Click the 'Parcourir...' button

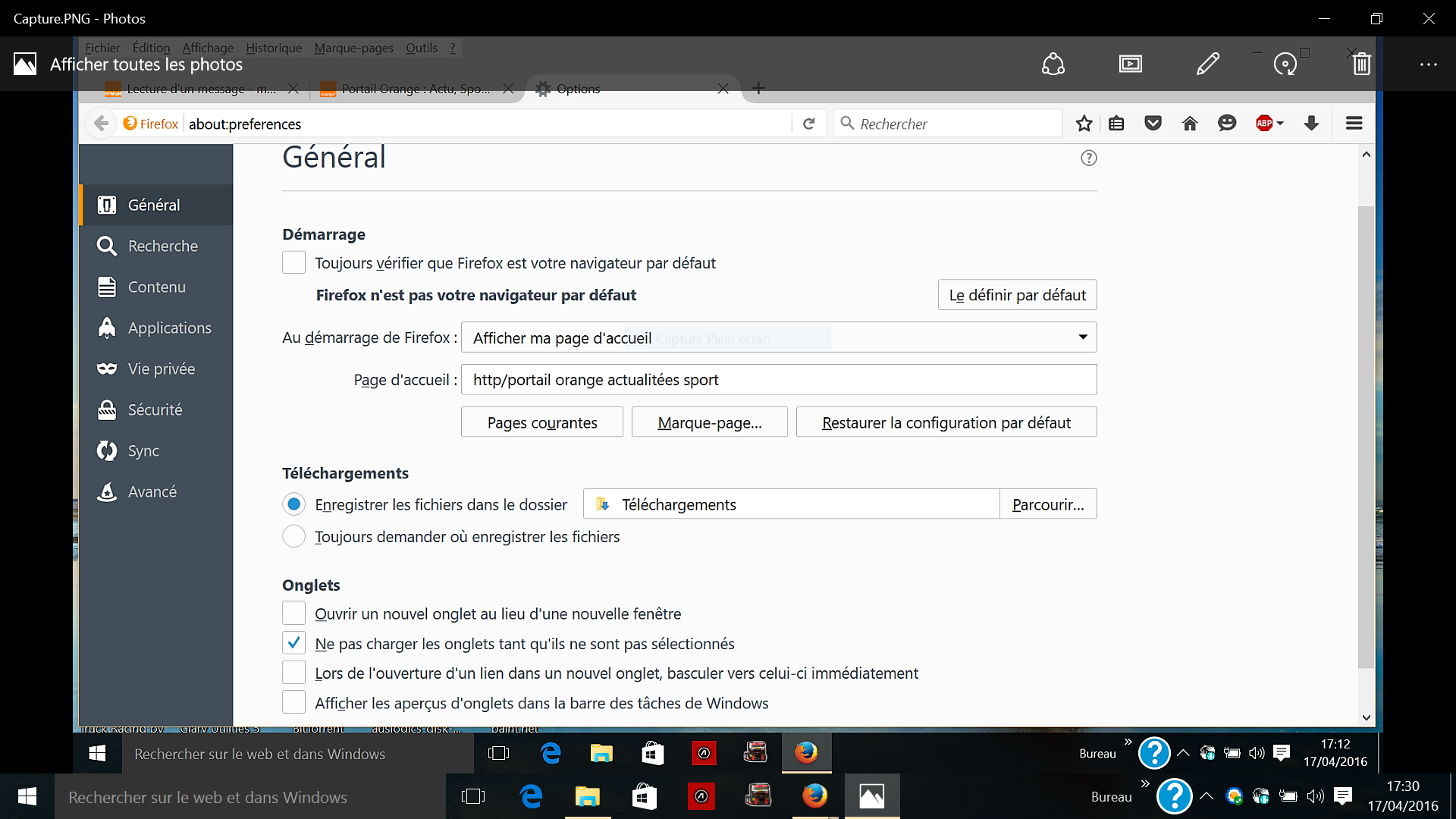pos(1047,504)
